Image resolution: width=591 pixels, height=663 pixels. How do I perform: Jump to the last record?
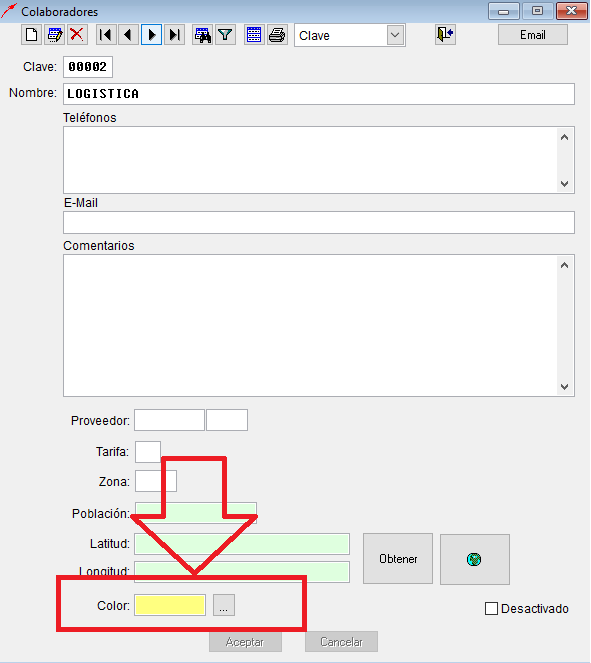[174, 35]
